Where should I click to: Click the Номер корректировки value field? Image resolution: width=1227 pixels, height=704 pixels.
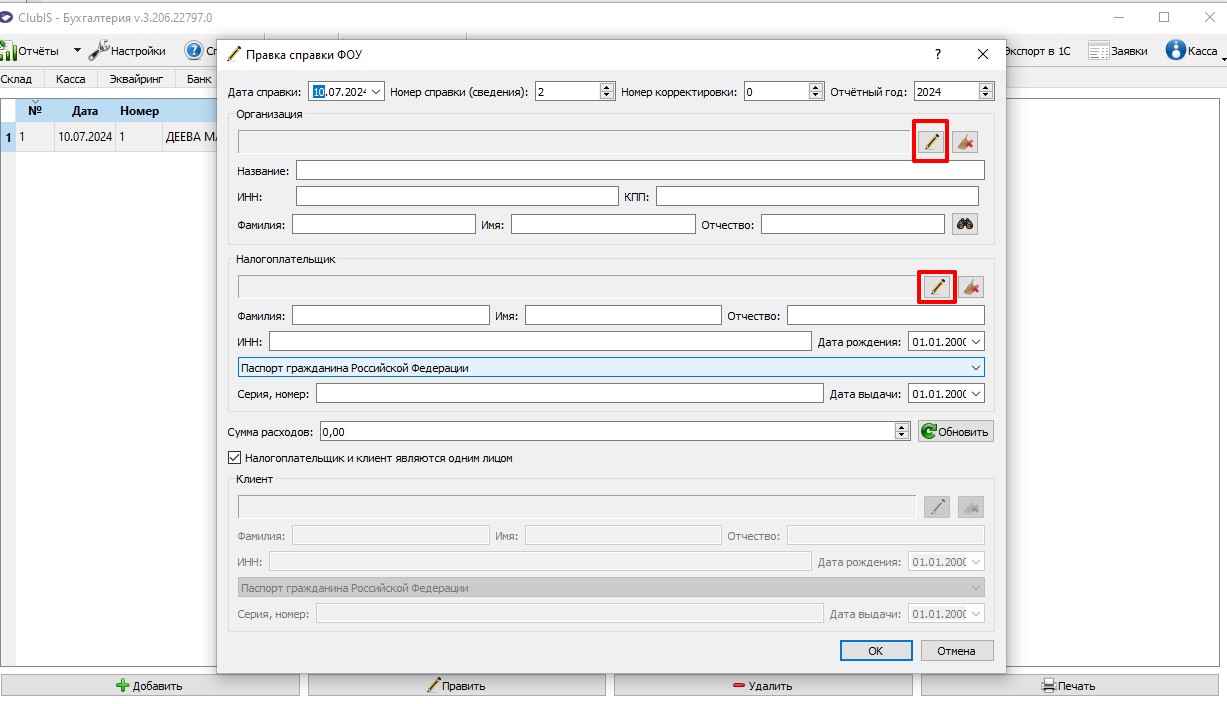(x=776, y=92)
